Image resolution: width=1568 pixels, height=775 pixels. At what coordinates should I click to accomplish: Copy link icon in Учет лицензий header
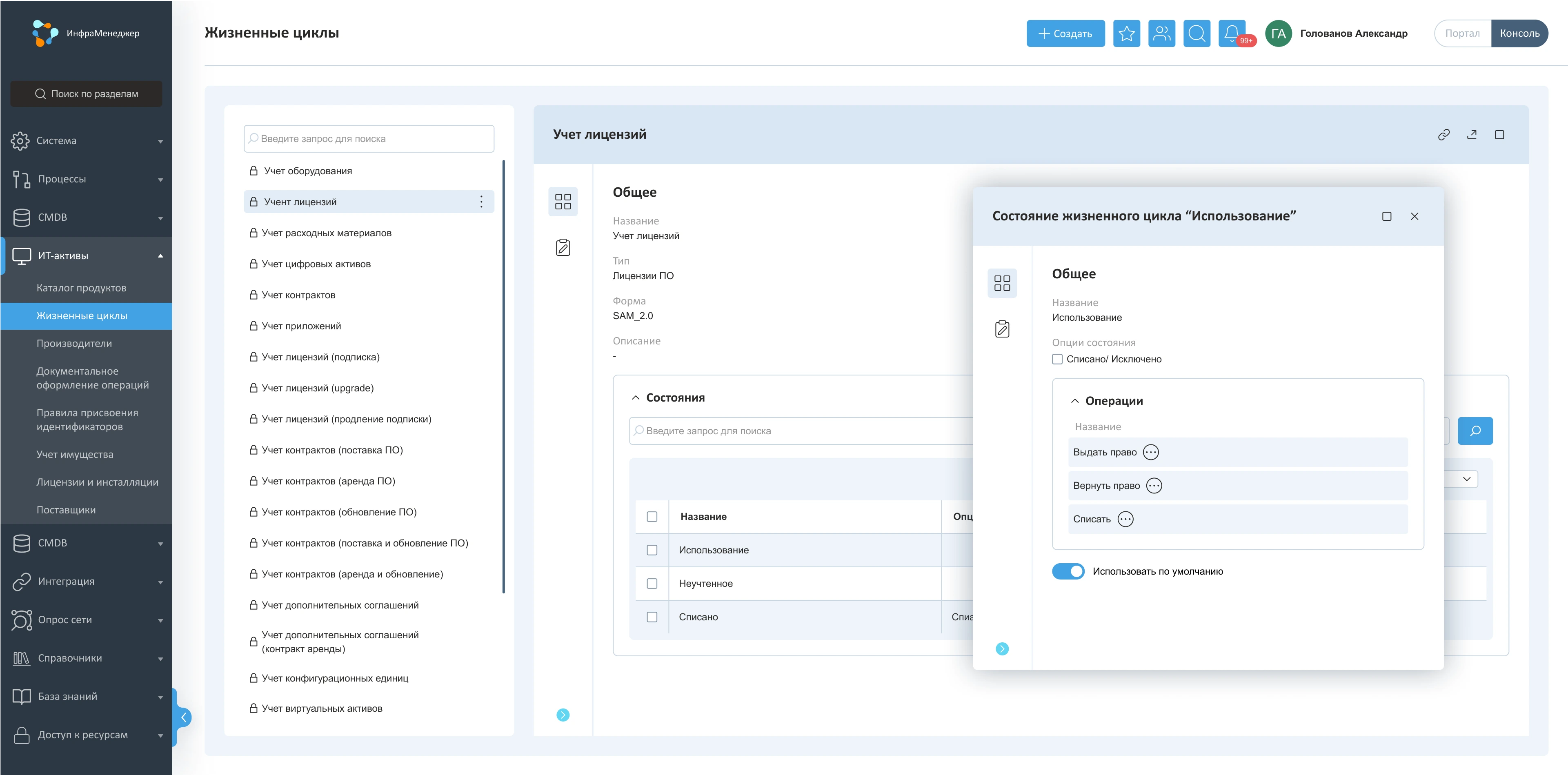point(1443,135)
